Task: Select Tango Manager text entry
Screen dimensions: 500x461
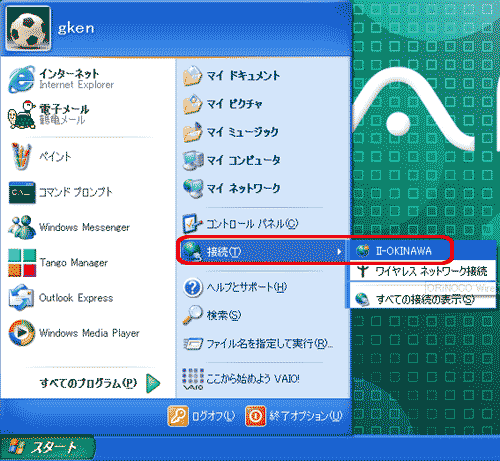Action: tap(74, 263)
